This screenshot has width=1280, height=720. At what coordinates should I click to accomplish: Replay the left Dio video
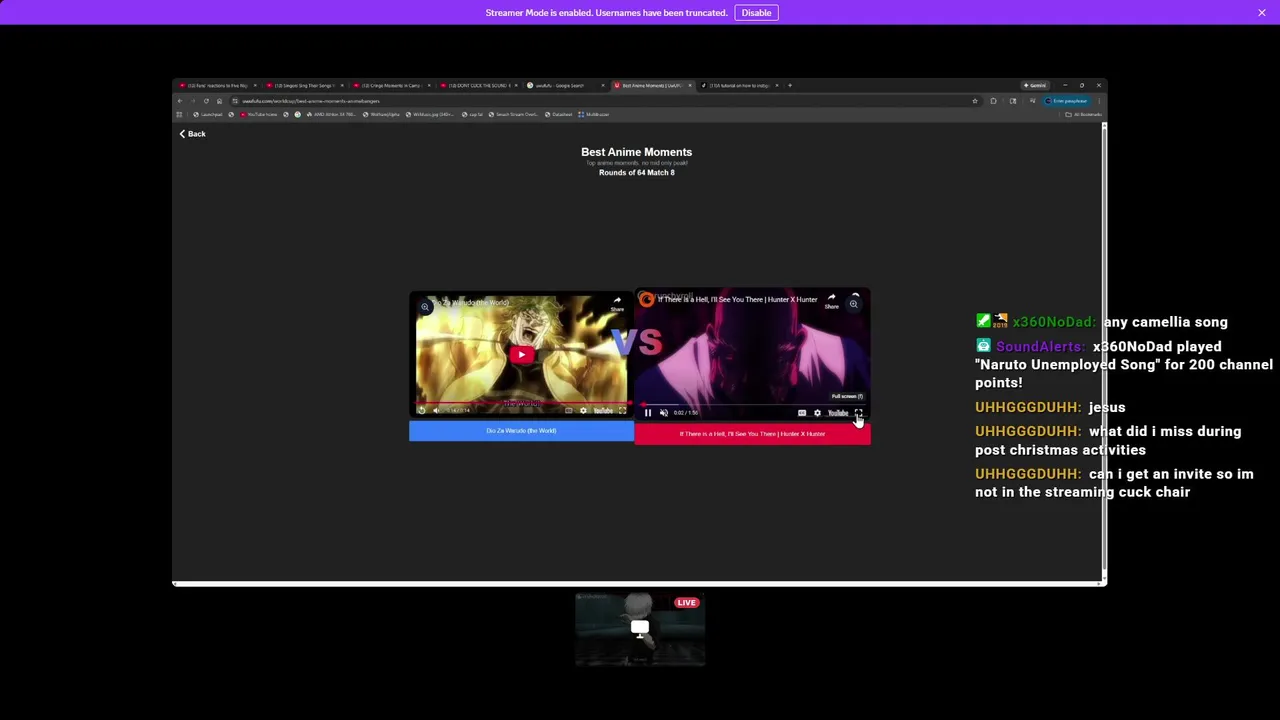click(422, 410)
